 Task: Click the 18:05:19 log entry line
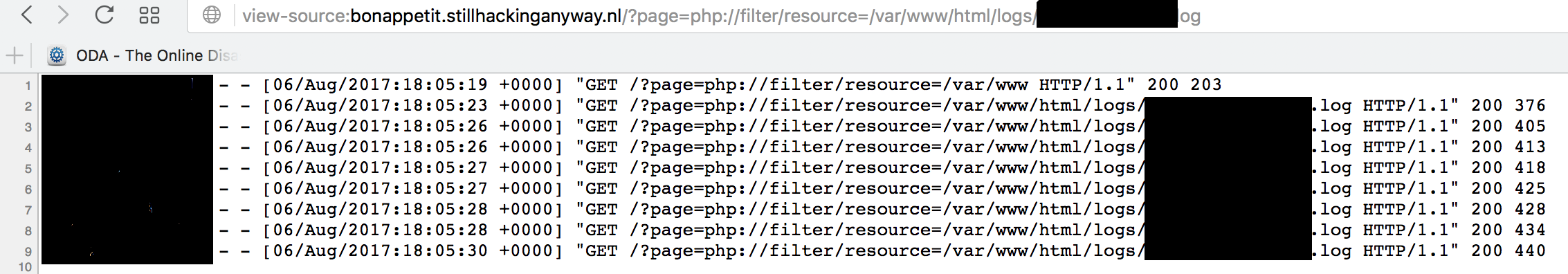(x=632, y=84)
